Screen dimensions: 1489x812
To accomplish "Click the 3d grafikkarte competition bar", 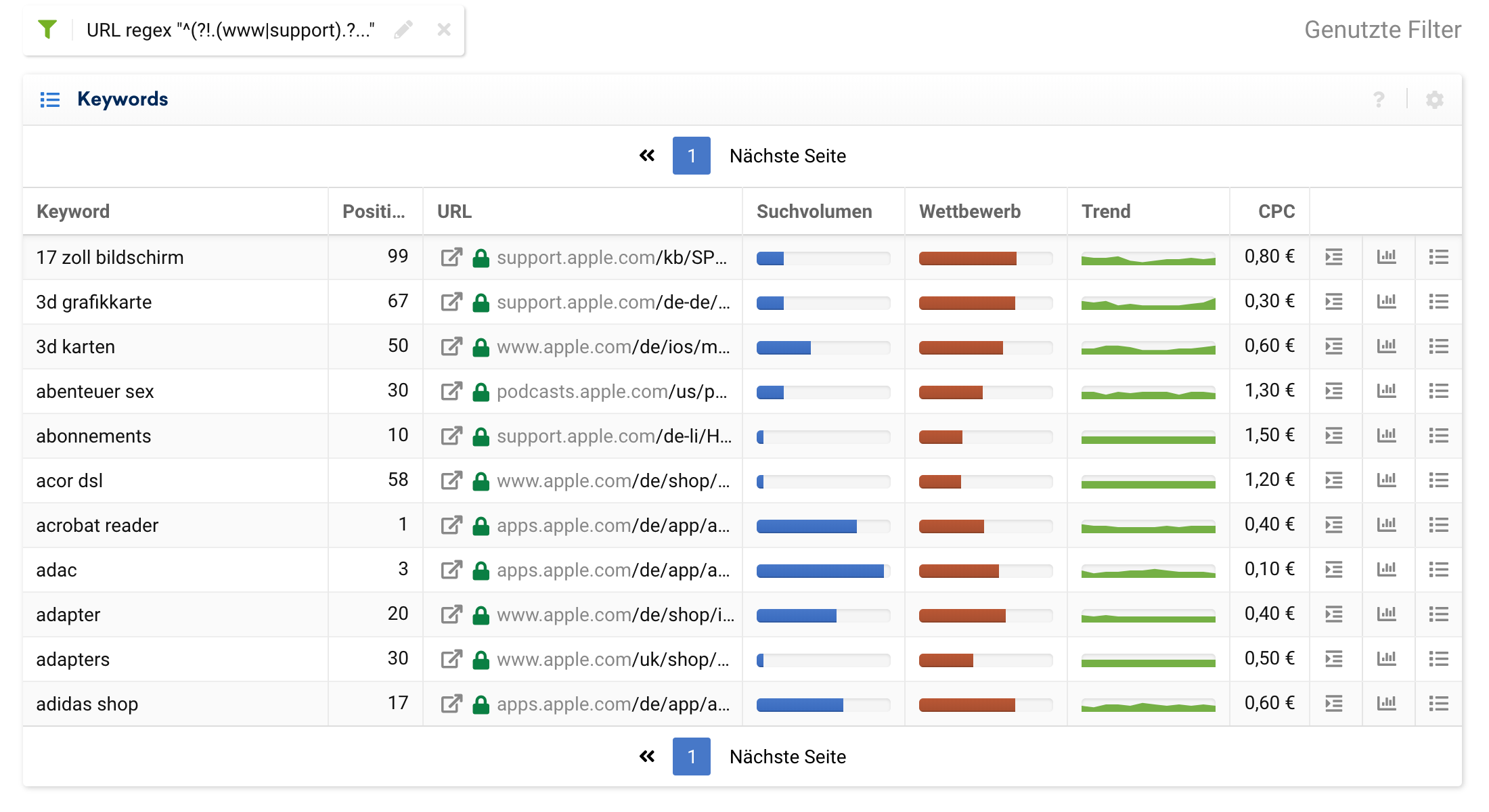I will [x=985, y=302].
